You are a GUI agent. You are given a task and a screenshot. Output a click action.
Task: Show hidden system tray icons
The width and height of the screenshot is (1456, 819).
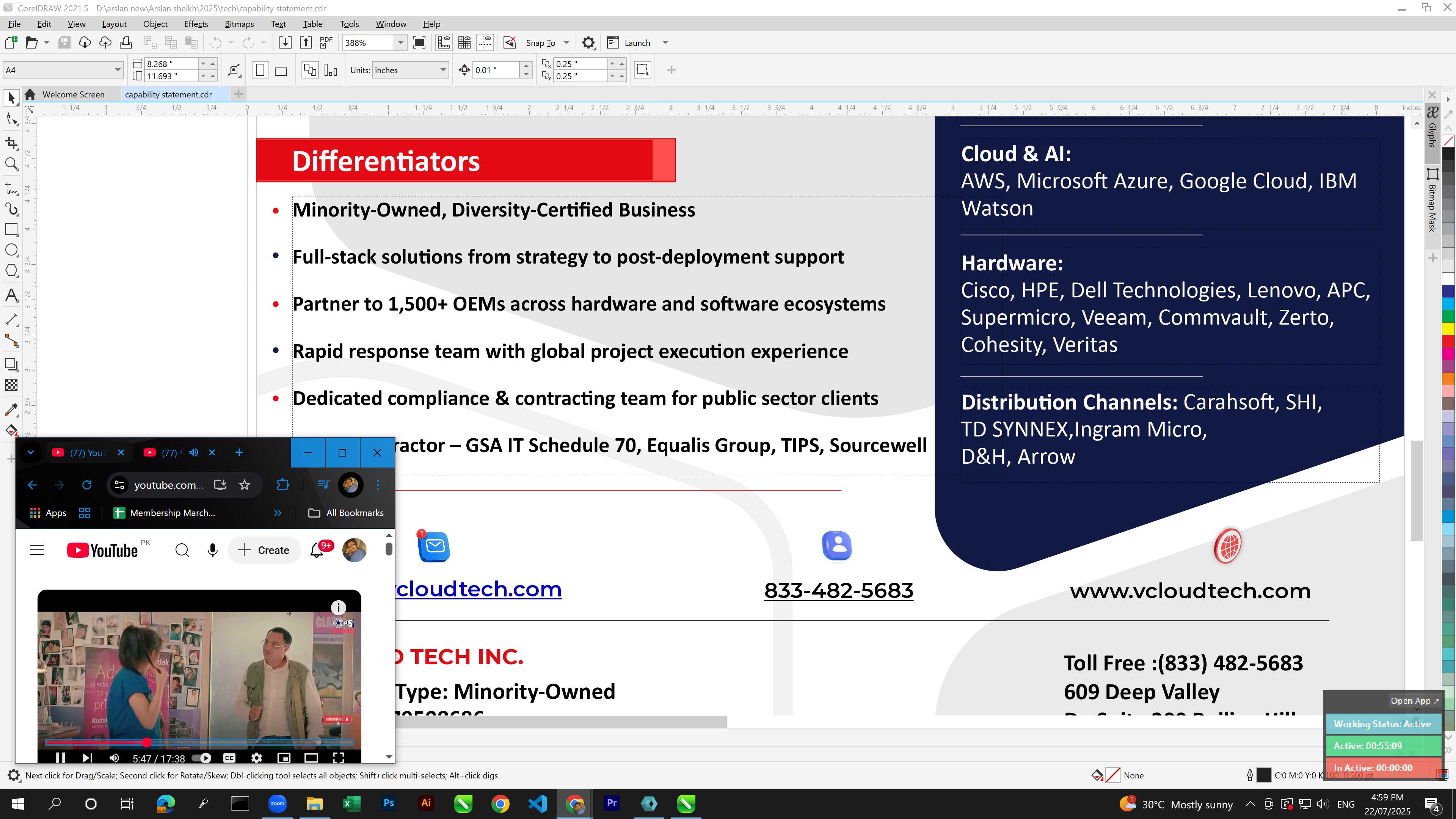[x=1250, y=804]
